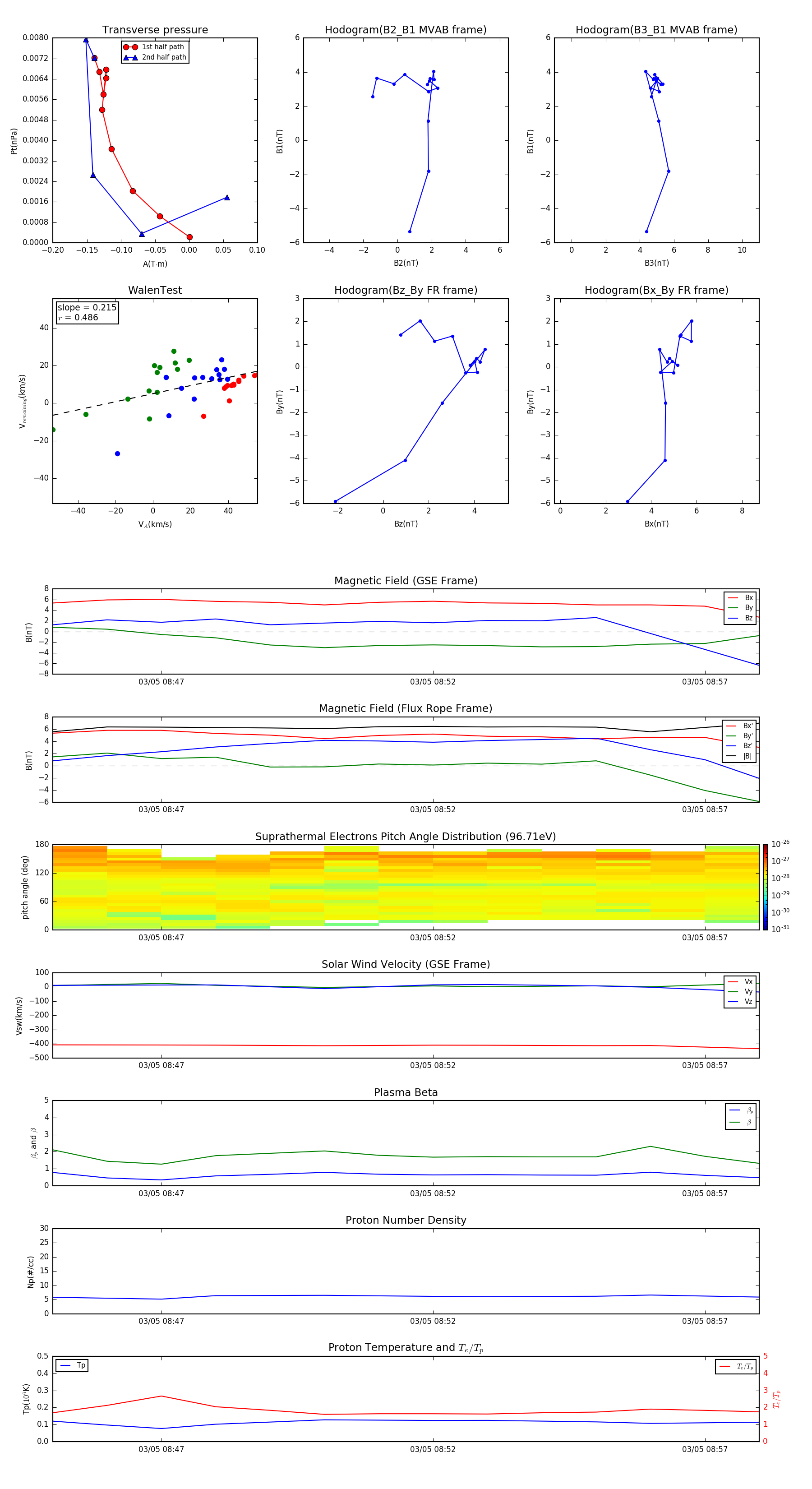
Task: Click '03/05 08:52' tick under GSE magnetic field
Action: click(433, 682)
